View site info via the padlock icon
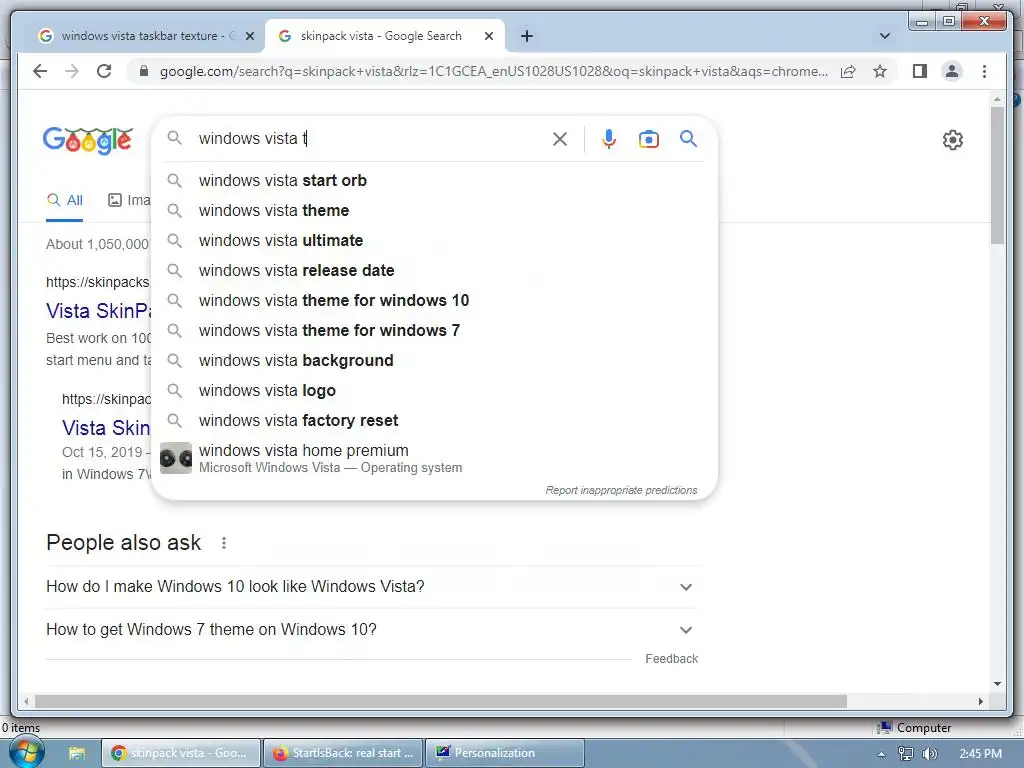The height and width of the screenshot is (768, 1024). point(144,71)
